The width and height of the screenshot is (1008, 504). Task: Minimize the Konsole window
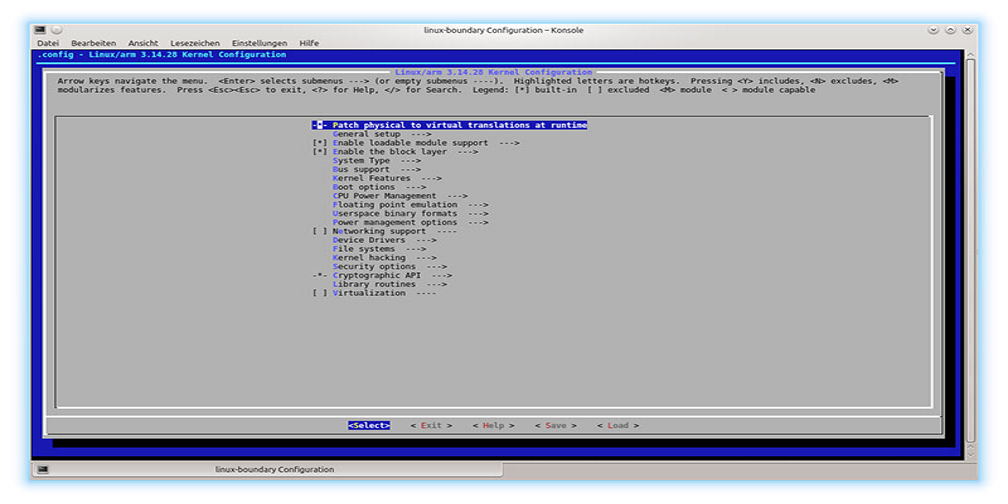[x=934, y=30]
